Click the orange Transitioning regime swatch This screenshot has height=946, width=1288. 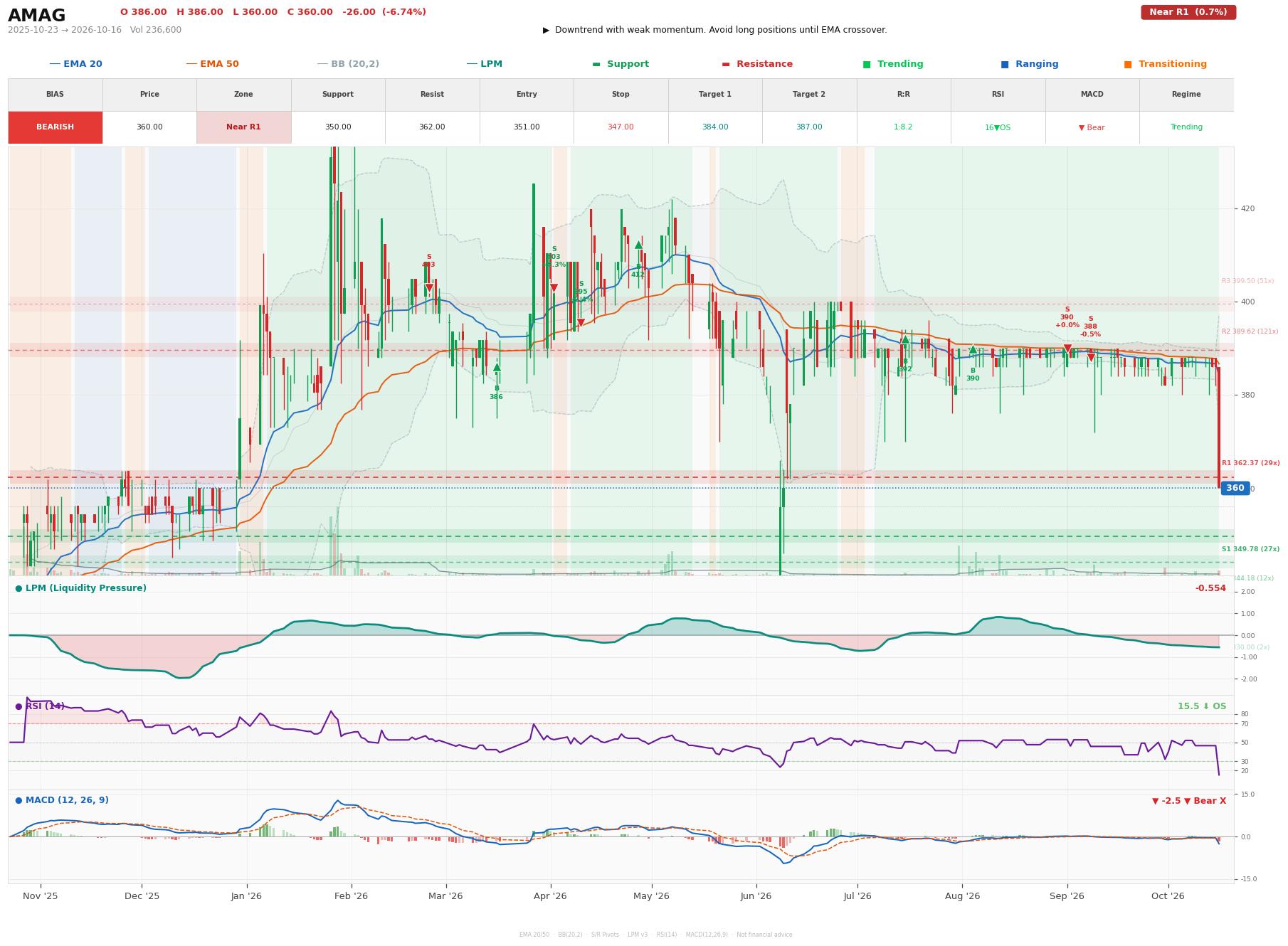1128,64
